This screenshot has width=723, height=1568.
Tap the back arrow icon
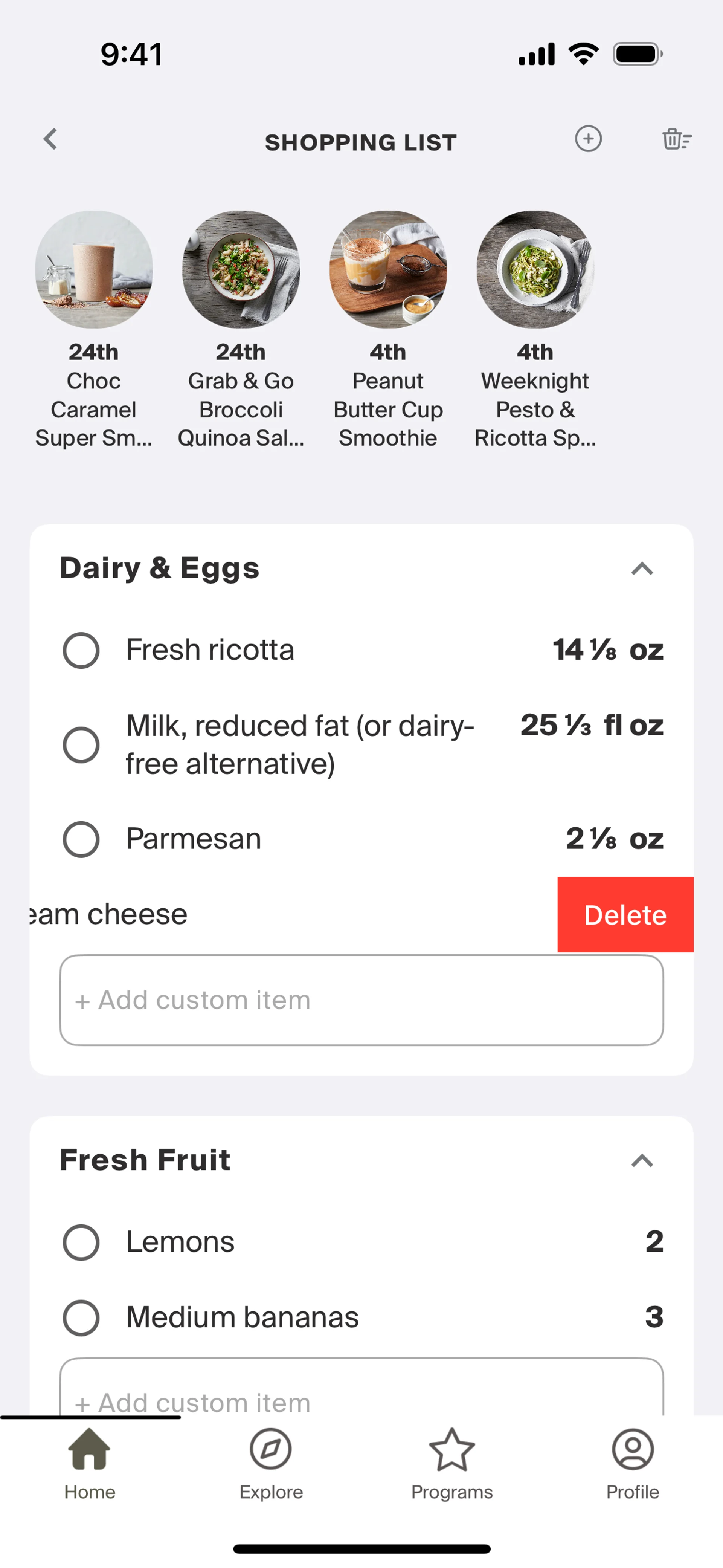[50, 139]
